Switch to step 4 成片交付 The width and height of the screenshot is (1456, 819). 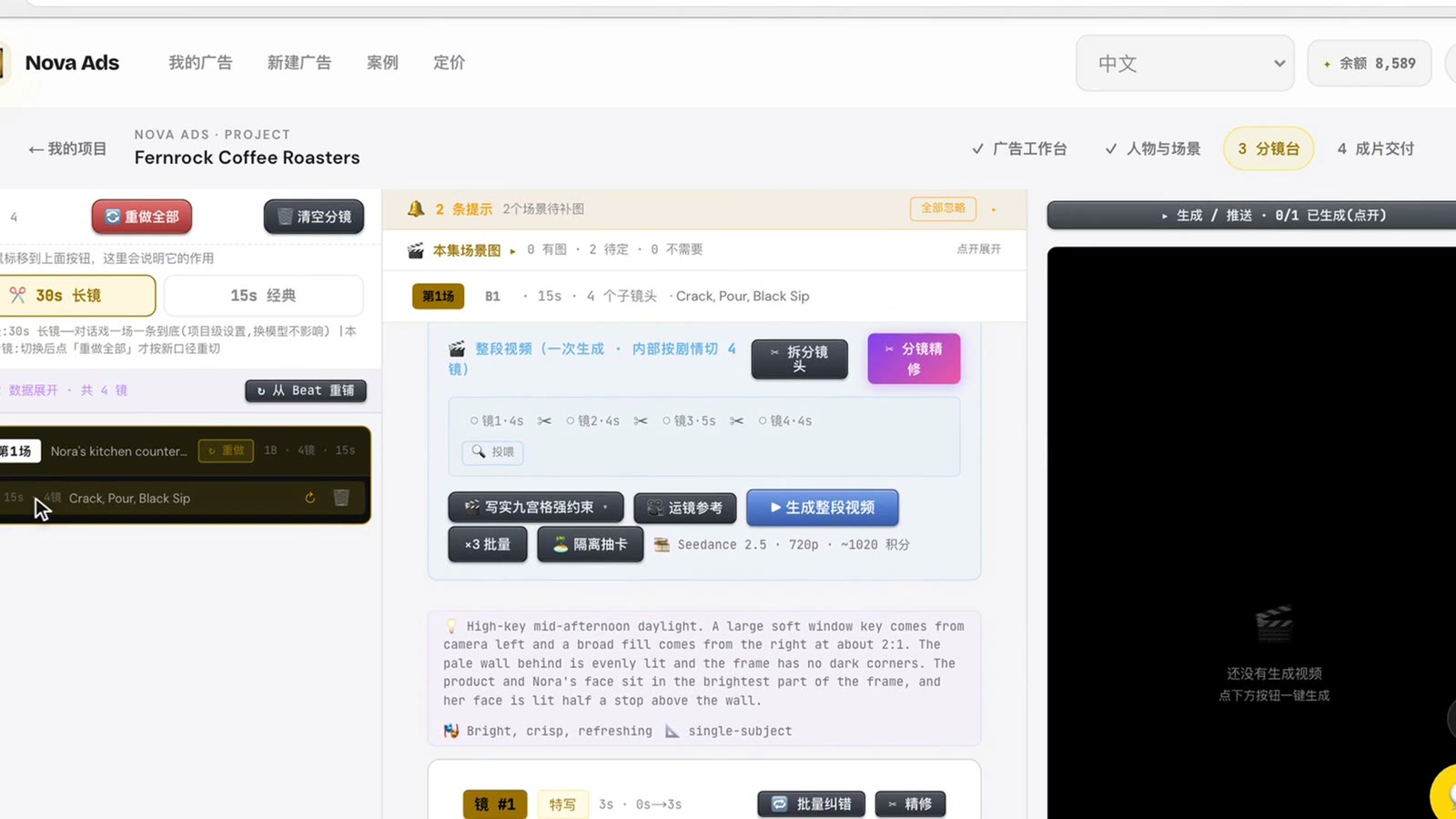(1375, 148)
